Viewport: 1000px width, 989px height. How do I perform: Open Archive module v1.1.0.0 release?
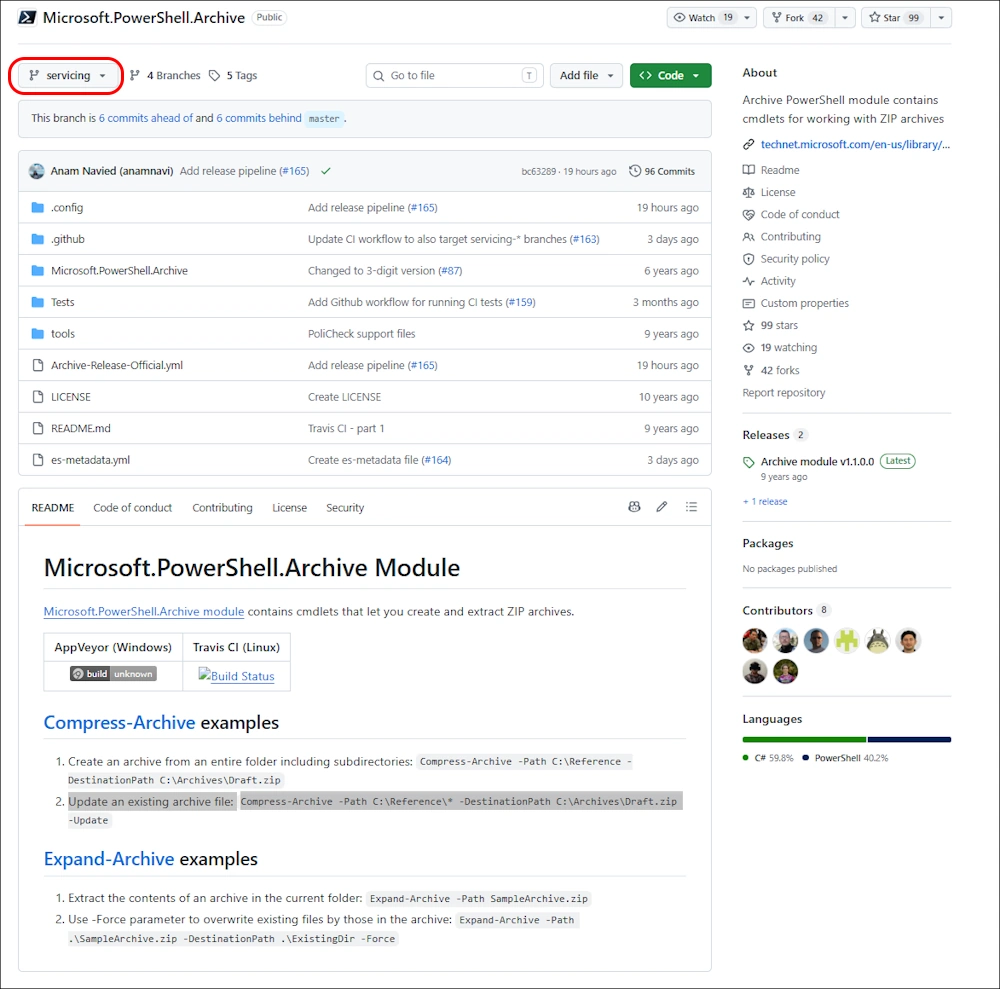(x=817, y=462)
